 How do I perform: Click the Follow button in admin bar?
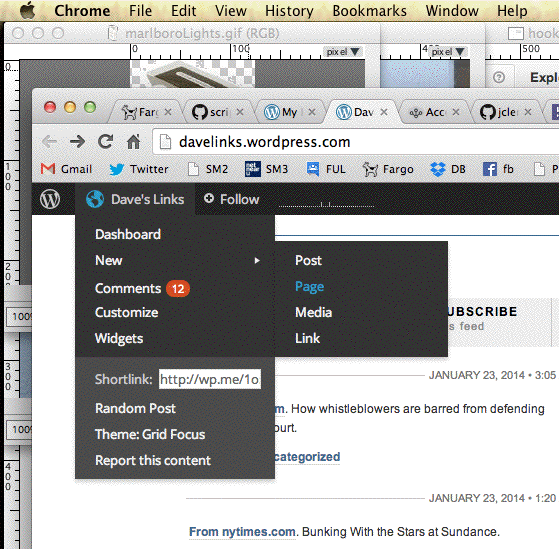click(231, 199)
